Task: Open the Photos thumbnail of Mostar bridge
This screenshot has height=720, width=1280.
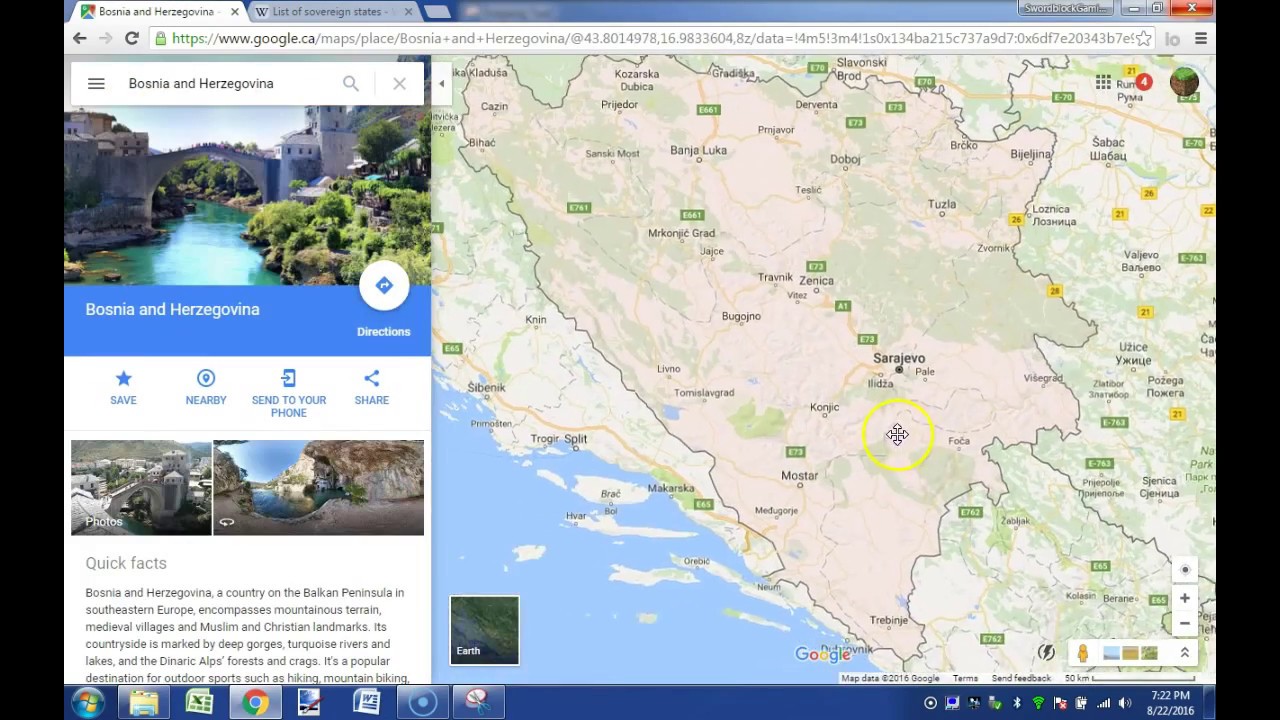Action: pos(141,487)
